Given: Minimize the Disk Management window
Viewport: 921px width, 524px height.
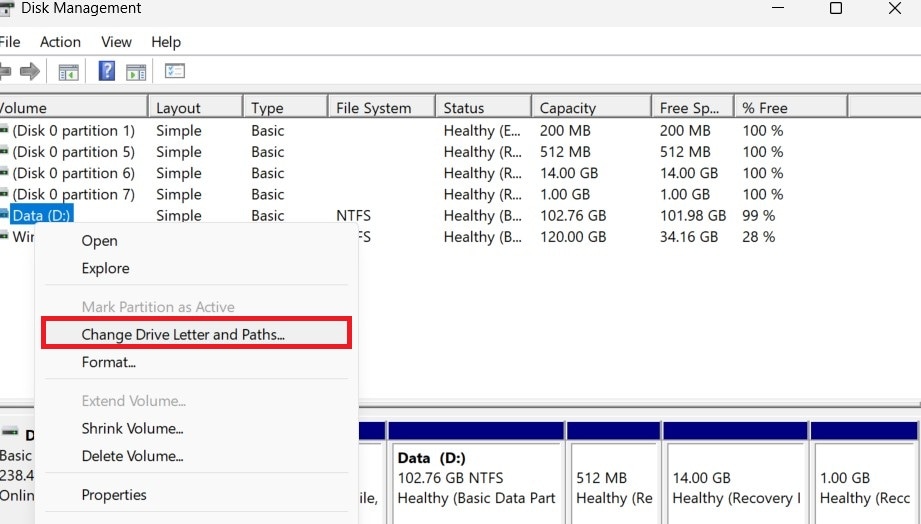Looking at the screenshot, I should (x=778, y=8).
